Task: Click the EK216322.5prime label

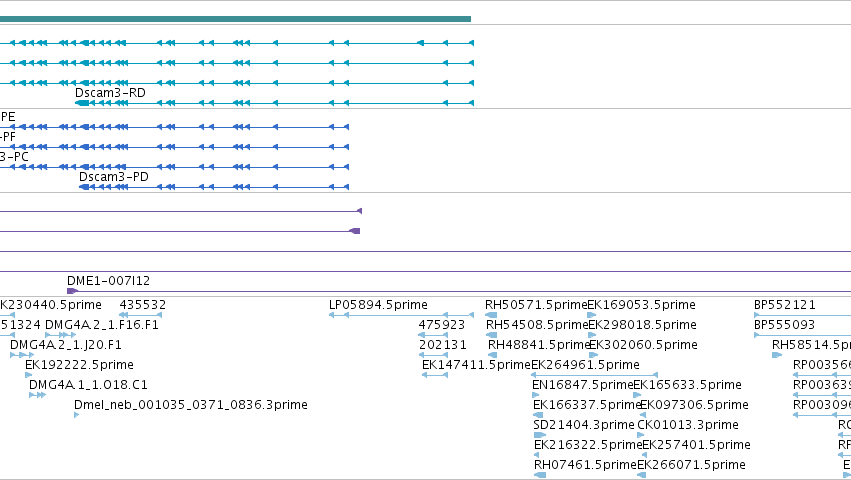Action: click(x=588, y=445)
